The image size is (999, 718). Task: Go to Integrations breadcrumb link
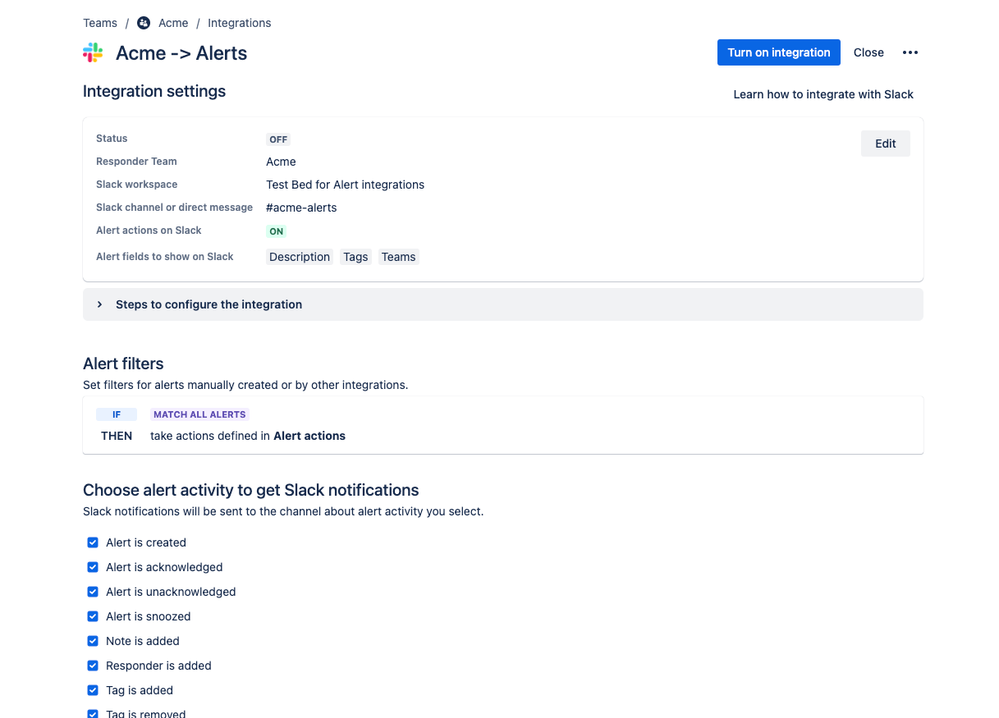(x=239, y=23)
